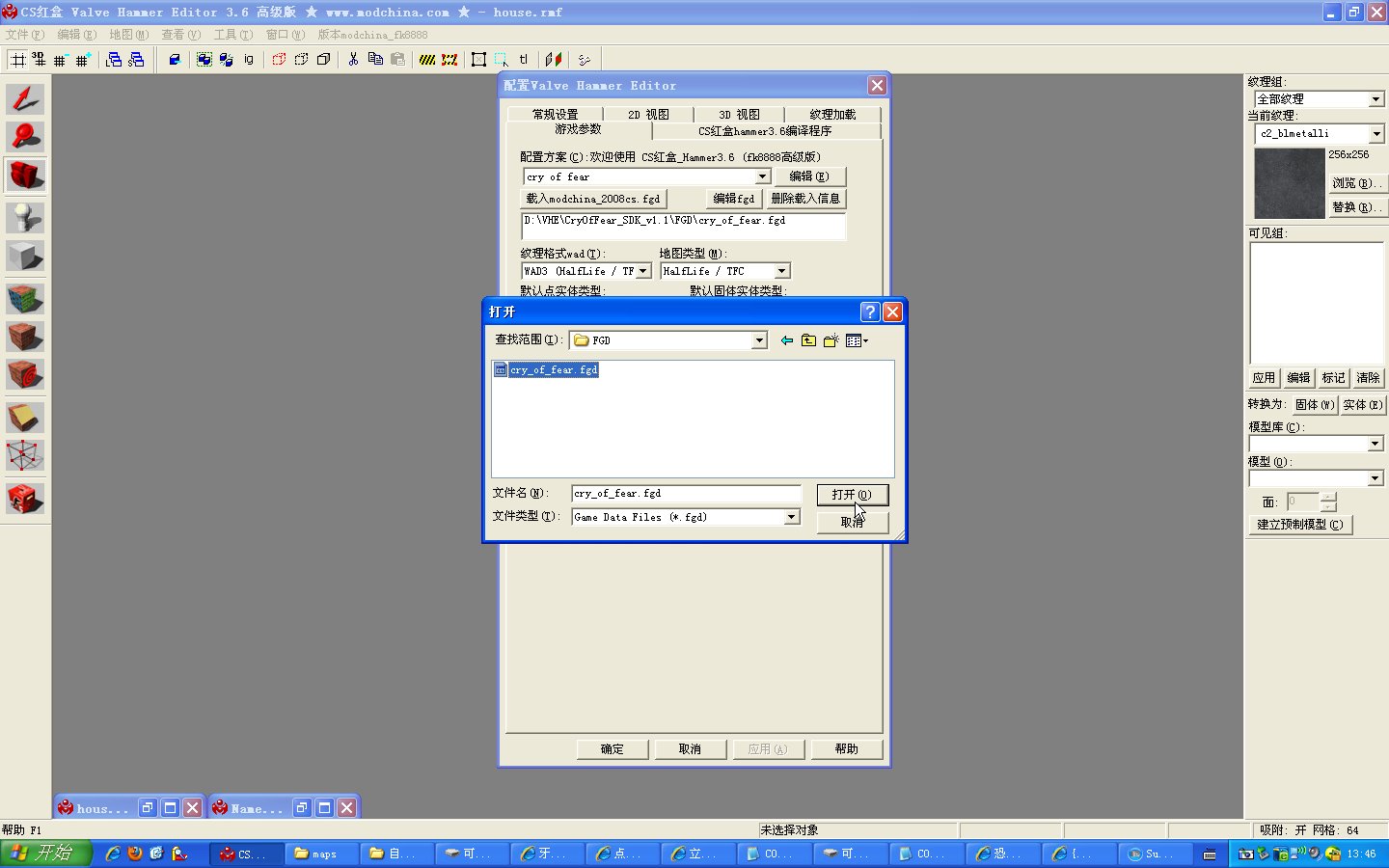Open the maps folder in taskbar
This screenshot has width=1389, height=868.
(x=322, y=854)
